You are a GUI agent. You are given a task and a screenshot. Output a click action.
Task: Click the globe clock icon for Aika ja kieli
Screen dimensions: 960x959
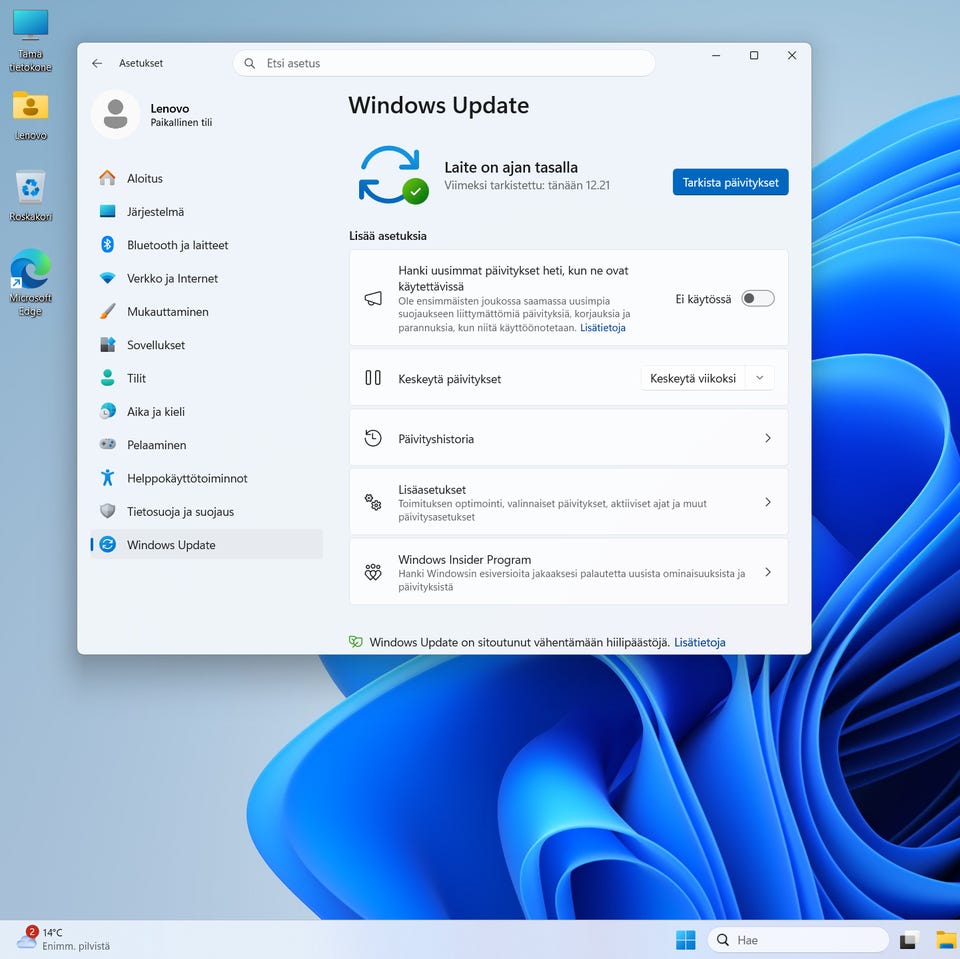(x=107, y=412)
